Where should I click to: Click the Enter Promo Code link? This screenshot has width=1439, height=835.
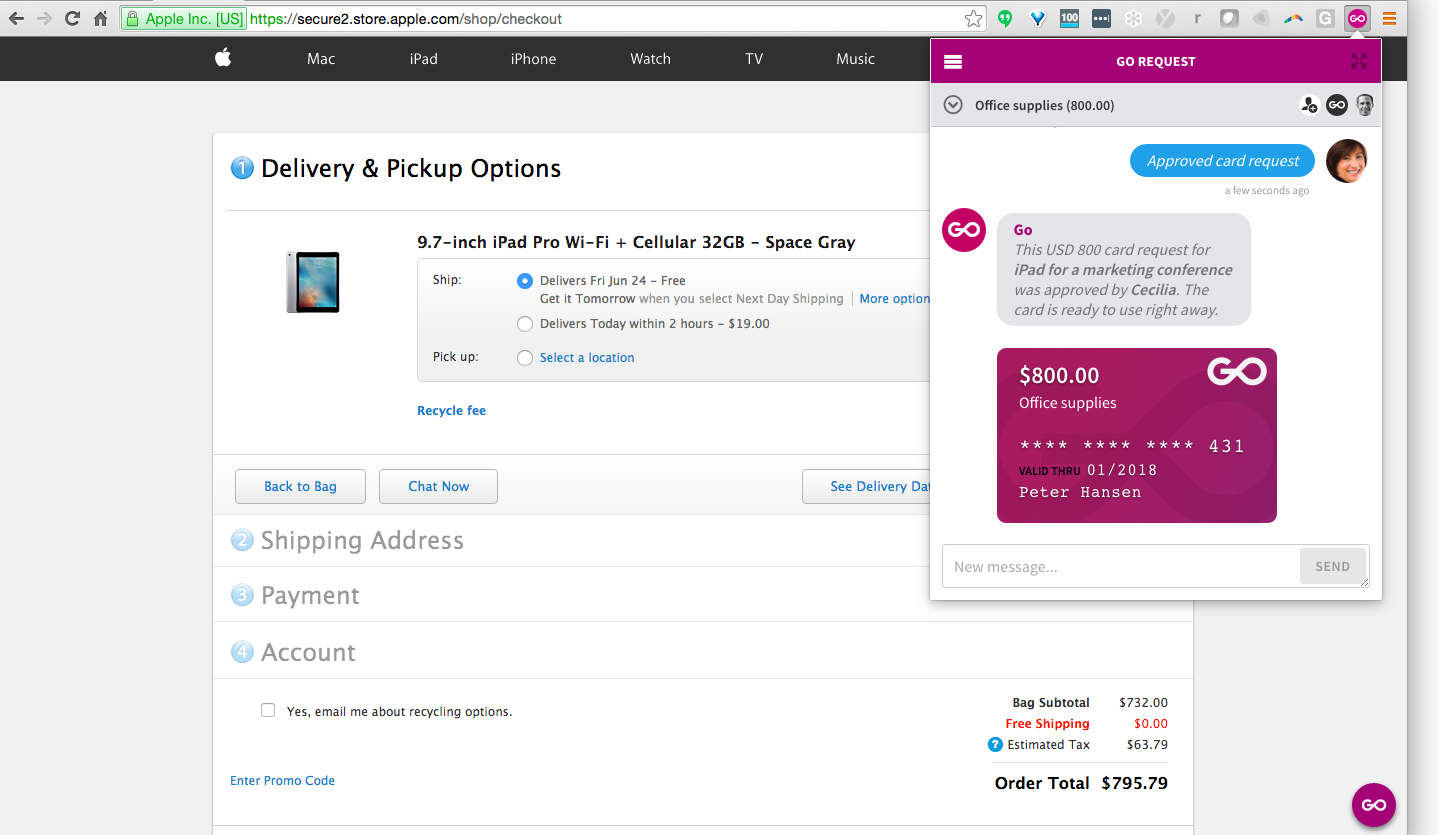pyautogui.click(x=282, y=781)
